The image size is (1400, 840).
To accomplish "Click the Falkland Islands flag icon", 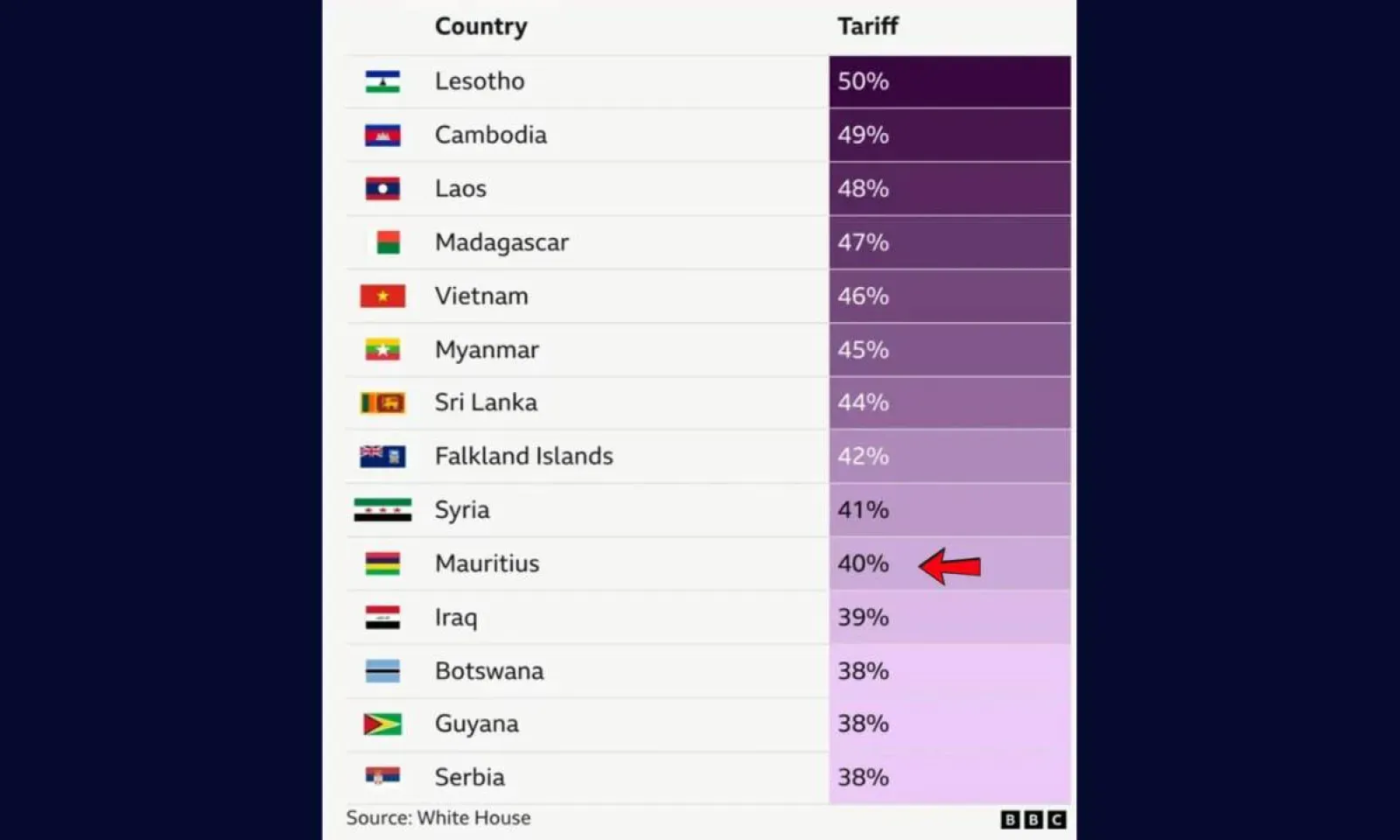I will pos(382,456).
